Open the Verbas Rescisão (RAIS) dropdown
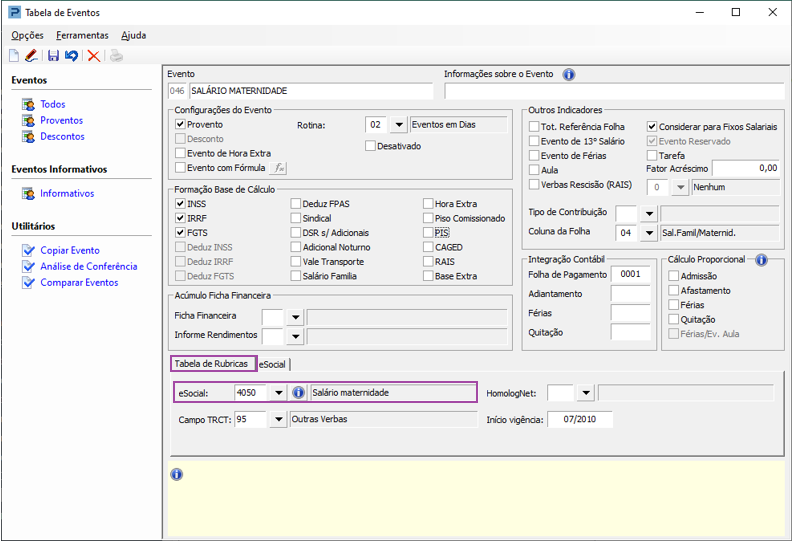Viewport: 795px width, 544px height. click(680, 188)
